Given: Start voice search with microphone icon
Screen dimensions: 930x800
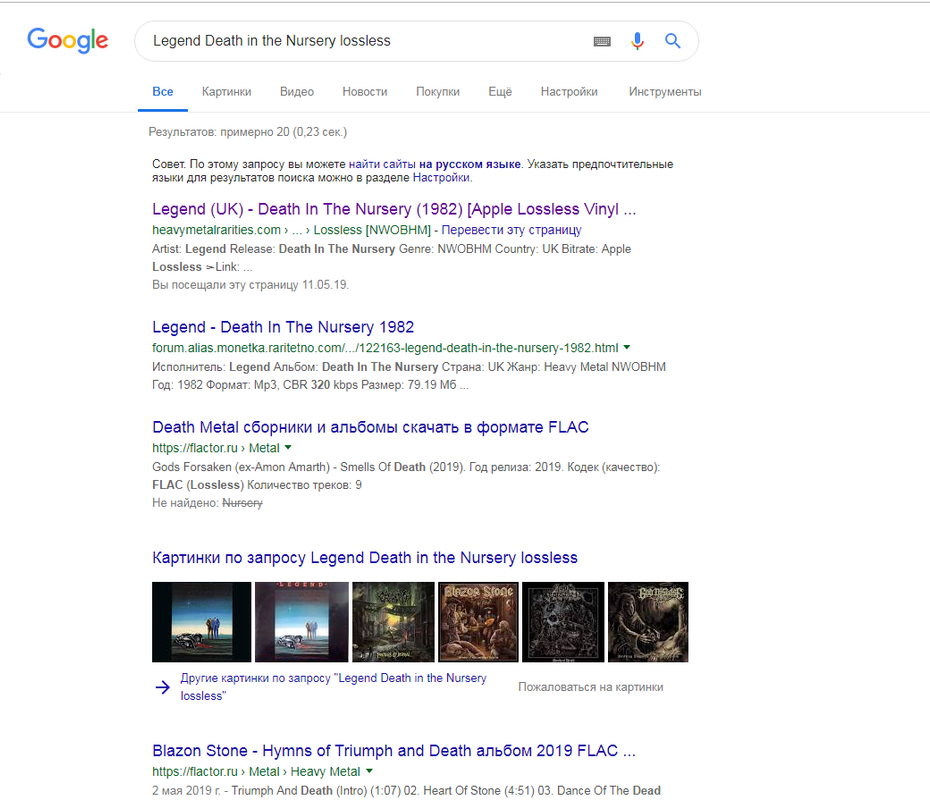Looking at the screenshot, I should pos(638,41).
